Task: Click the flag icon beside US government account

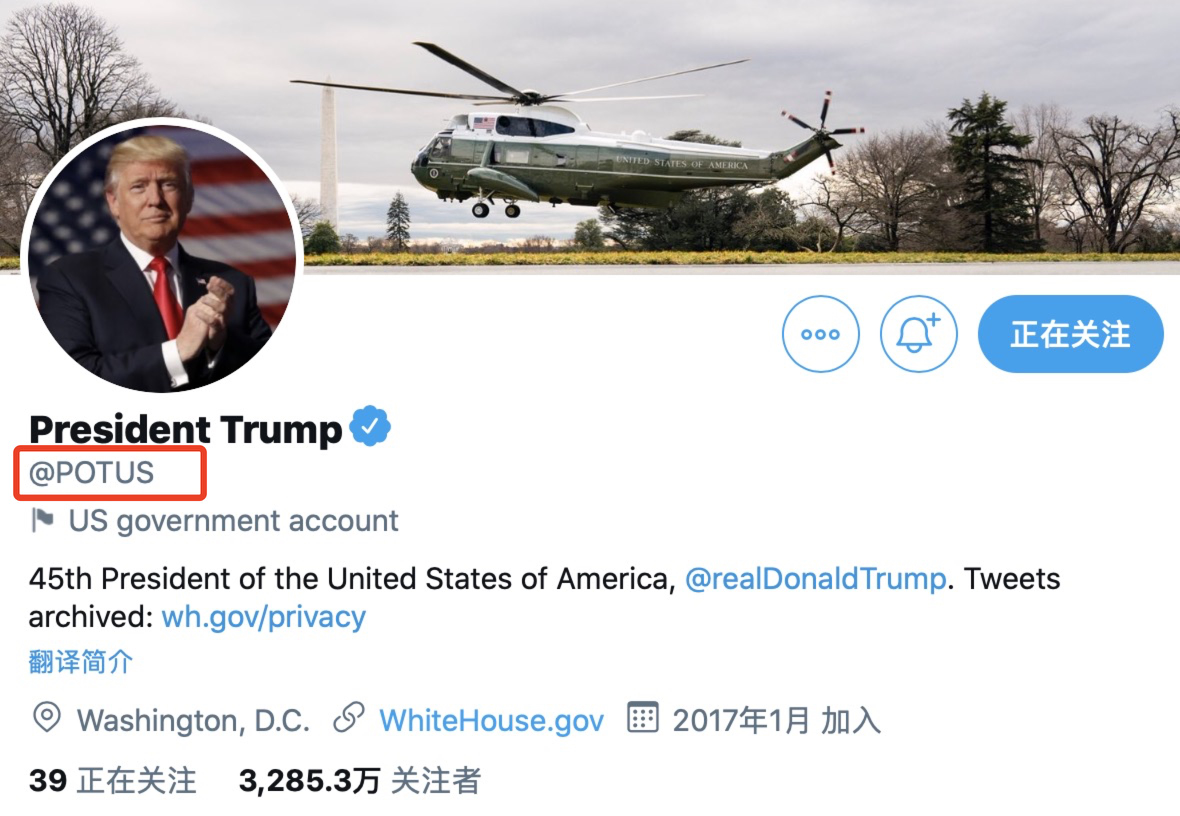Action: 43,520
